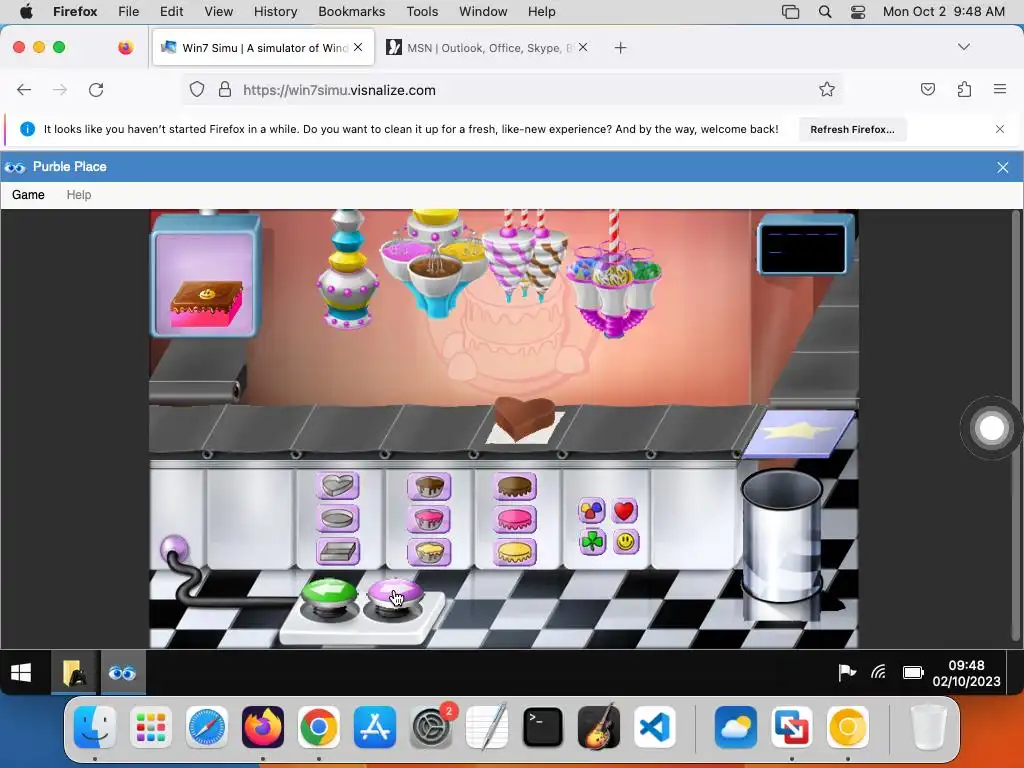
Task: Open Spotlight search in menu bar
Action: 825,11
